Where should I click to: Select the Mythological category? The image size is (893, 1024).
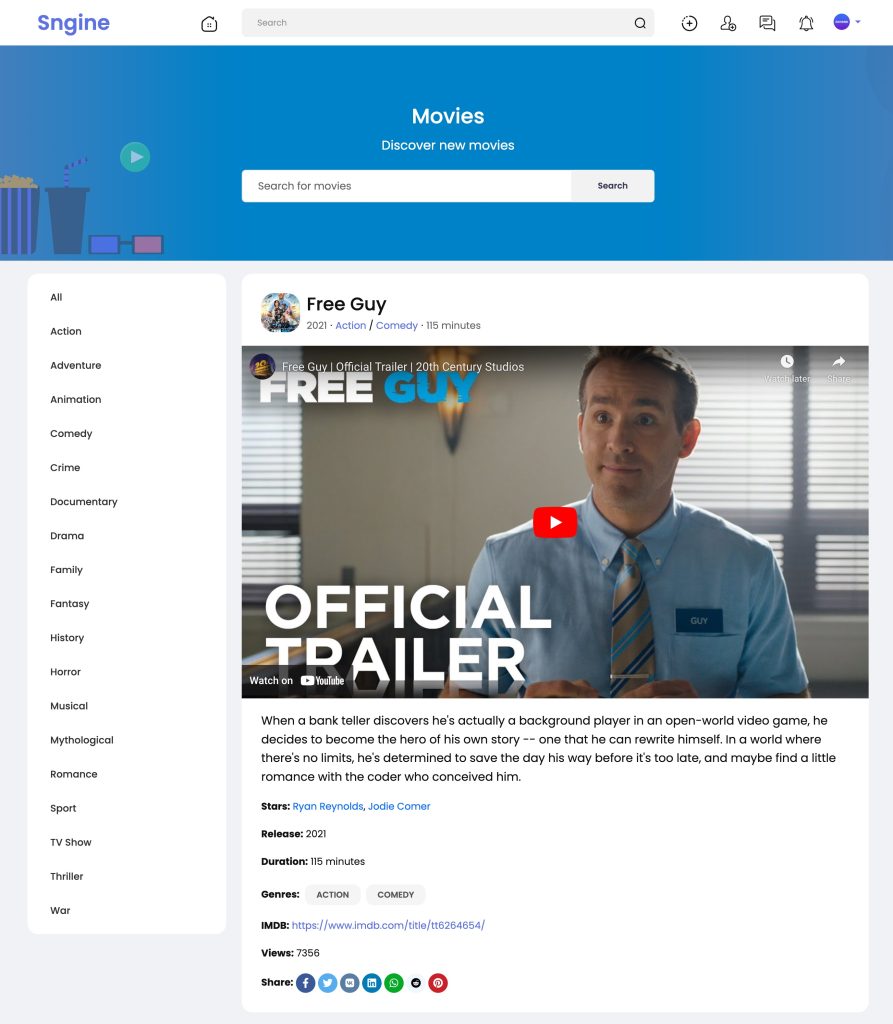click(82, 740)
